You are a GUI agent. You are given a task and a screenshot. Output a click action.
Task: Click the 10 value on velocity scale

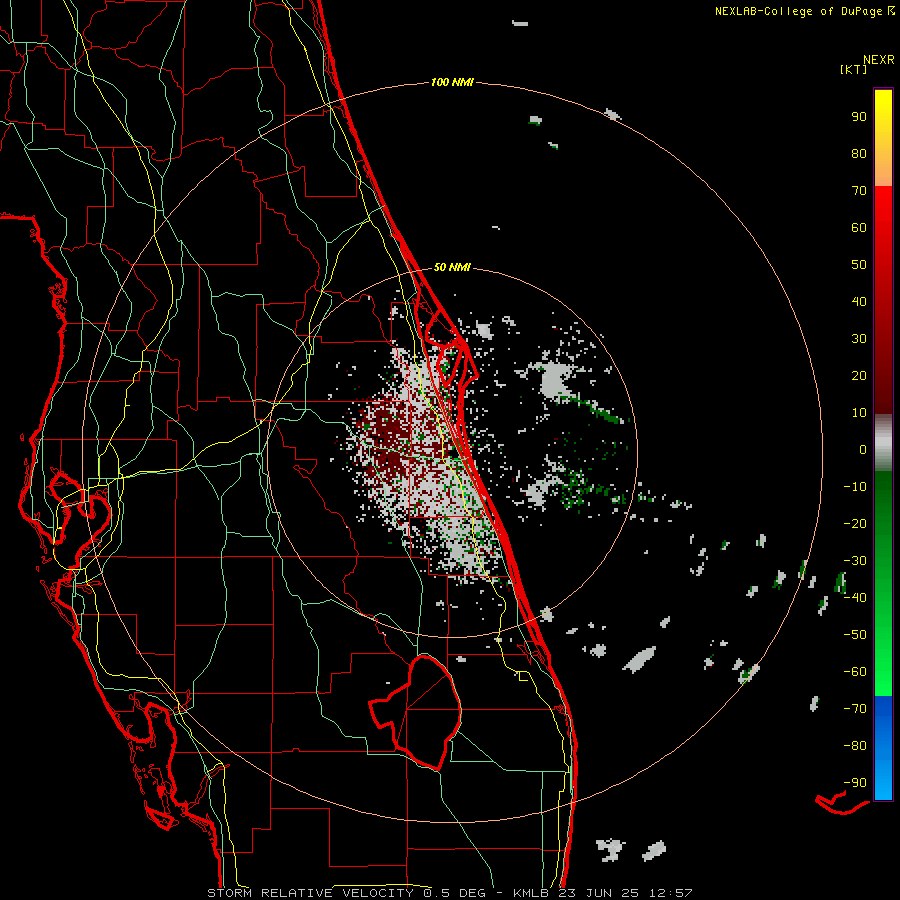(859, 413)
